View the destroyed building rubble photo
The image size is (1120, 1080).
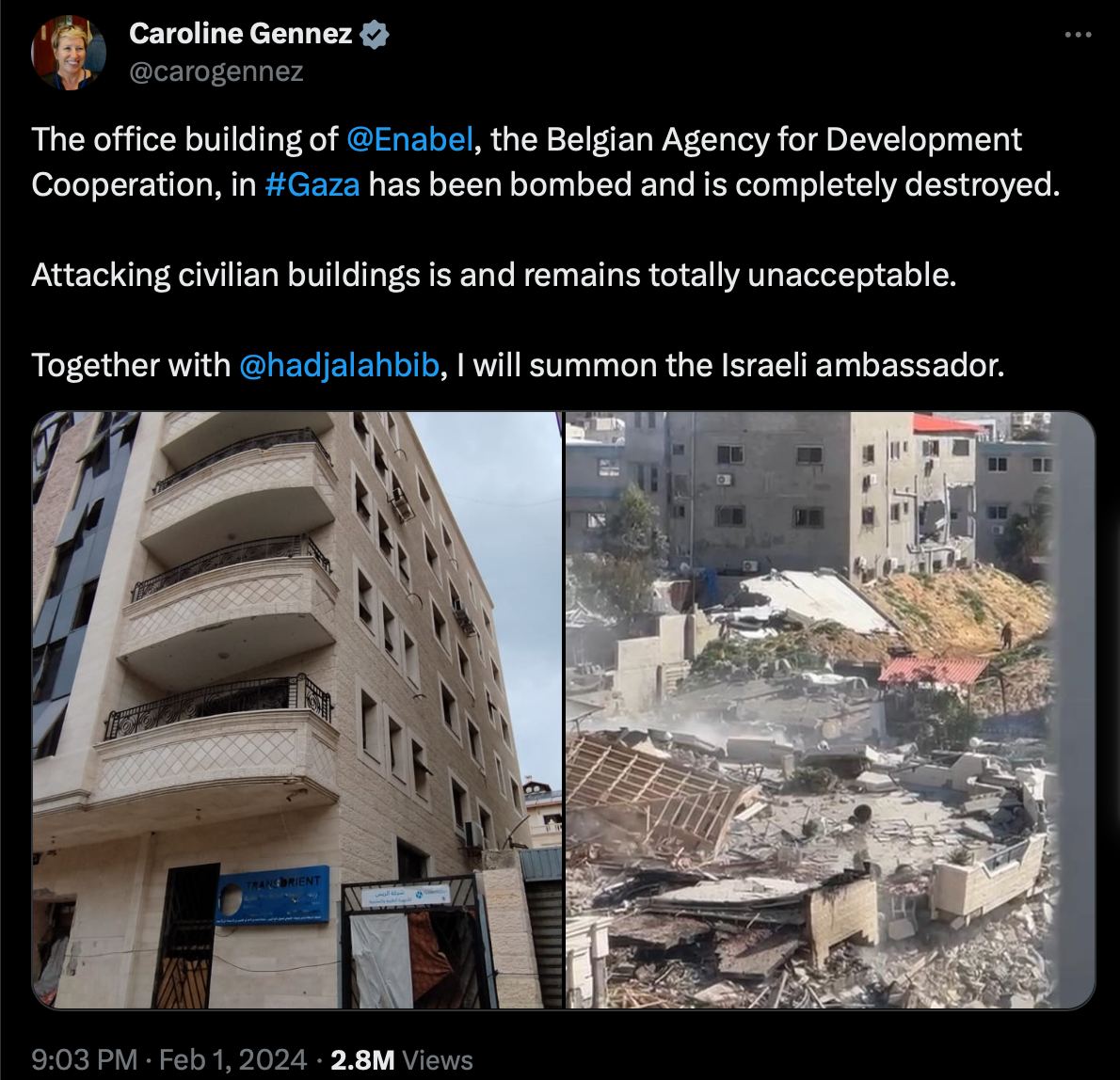click(x=830, y=710)
